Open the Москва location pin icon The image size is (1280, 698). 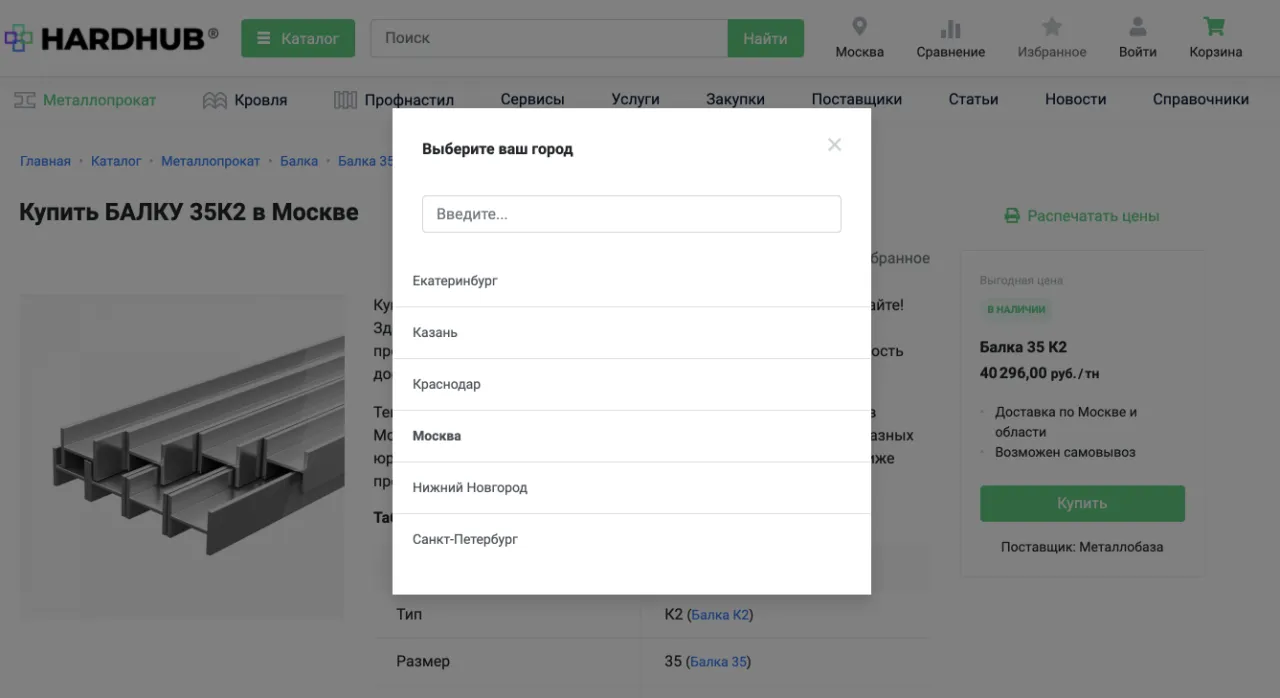coord(859,27)
